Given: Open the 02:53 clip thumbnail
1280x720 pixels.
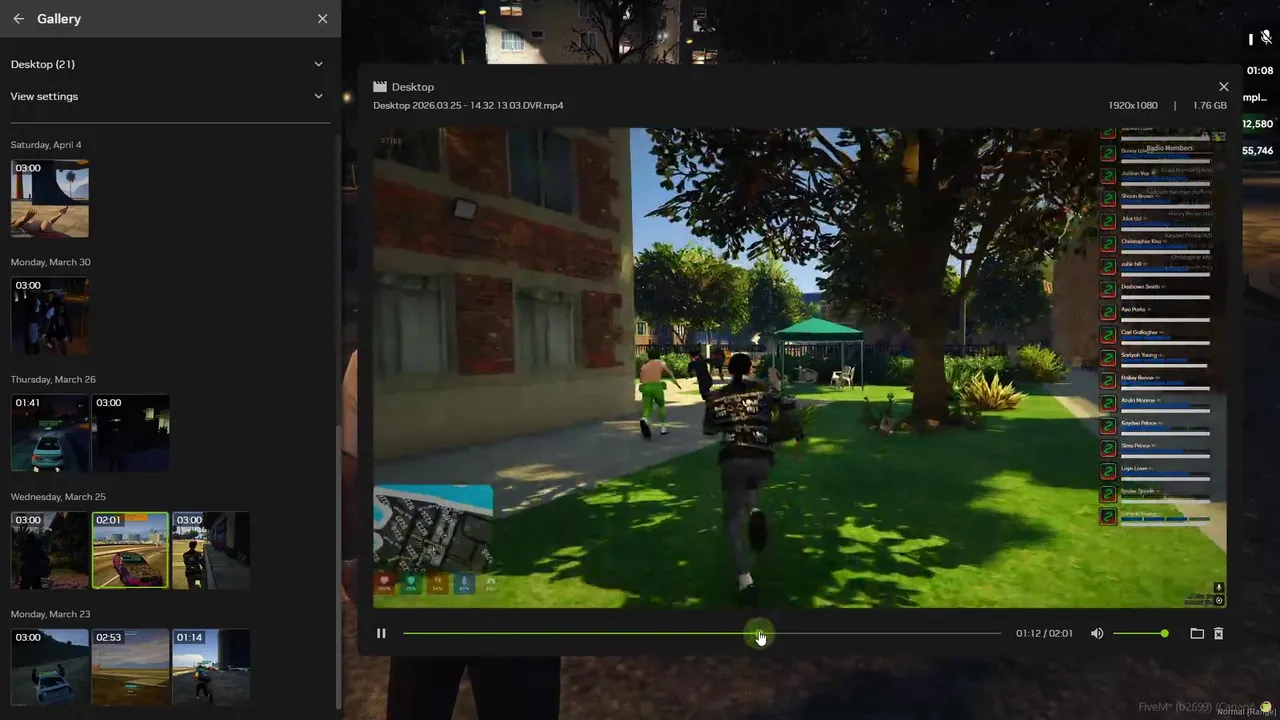Looking at the screenshot, I should click(x=130, y=667).
